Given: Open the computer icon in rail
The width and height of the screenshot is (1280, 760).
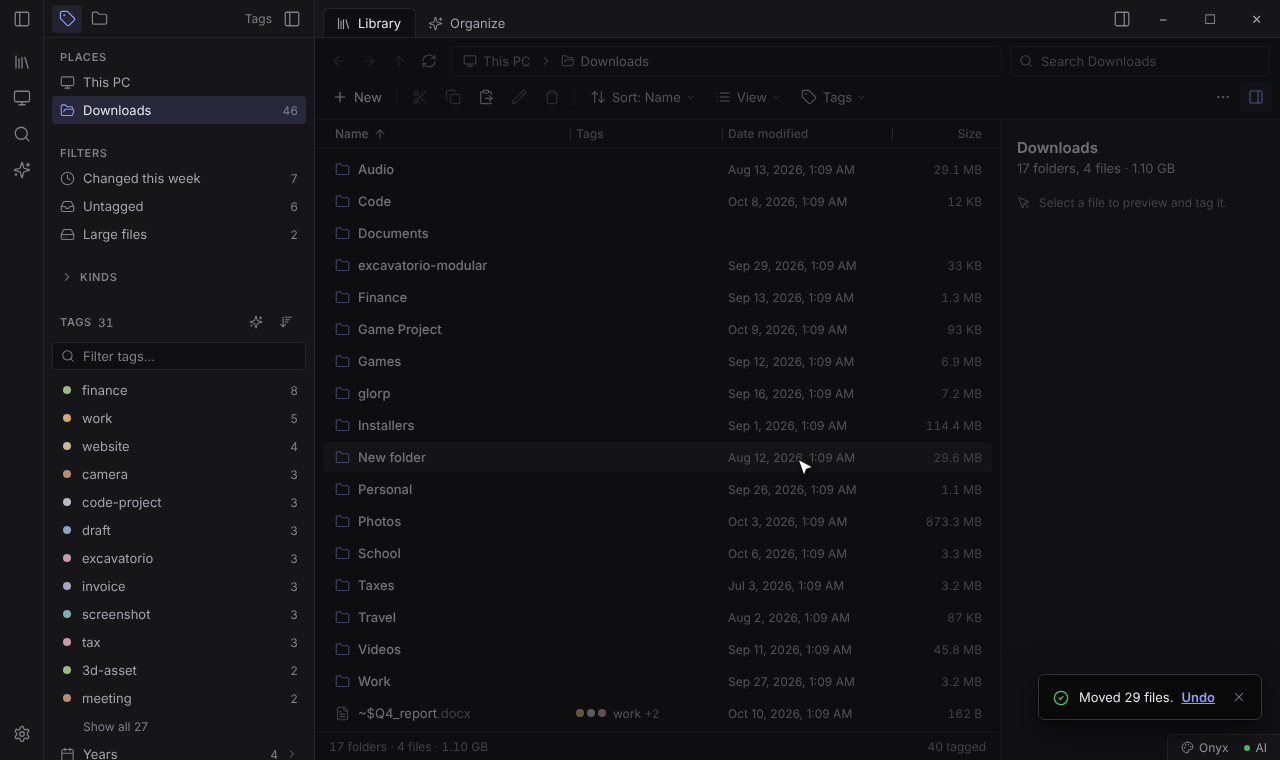Looking at the screenshot, I should (x=22, y=98).
